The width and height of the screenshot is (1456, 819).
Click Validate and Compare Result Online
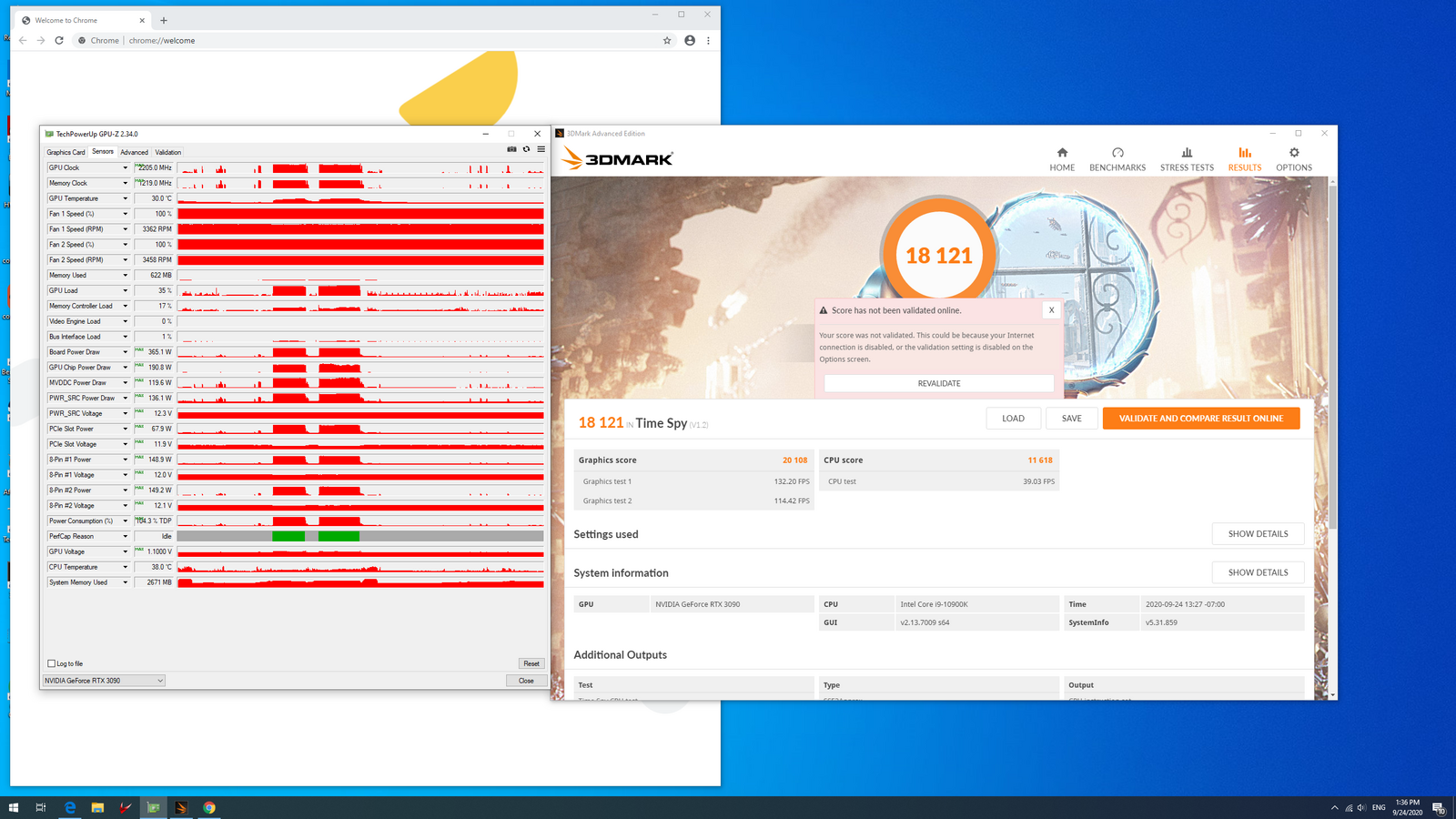pyautogui.click(x=1201, y=419)
